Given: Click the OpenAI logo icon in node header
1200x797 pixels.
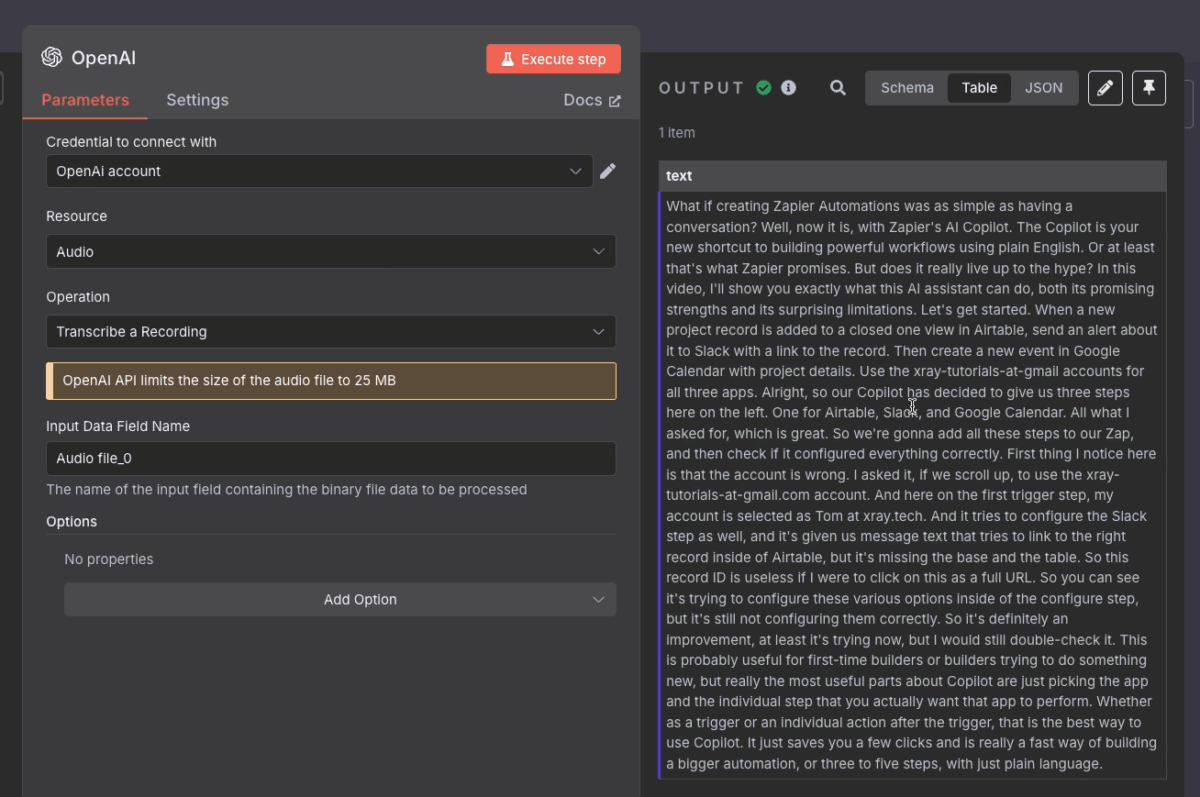Looking at the screenshot, I should click(x=52, y=58).
